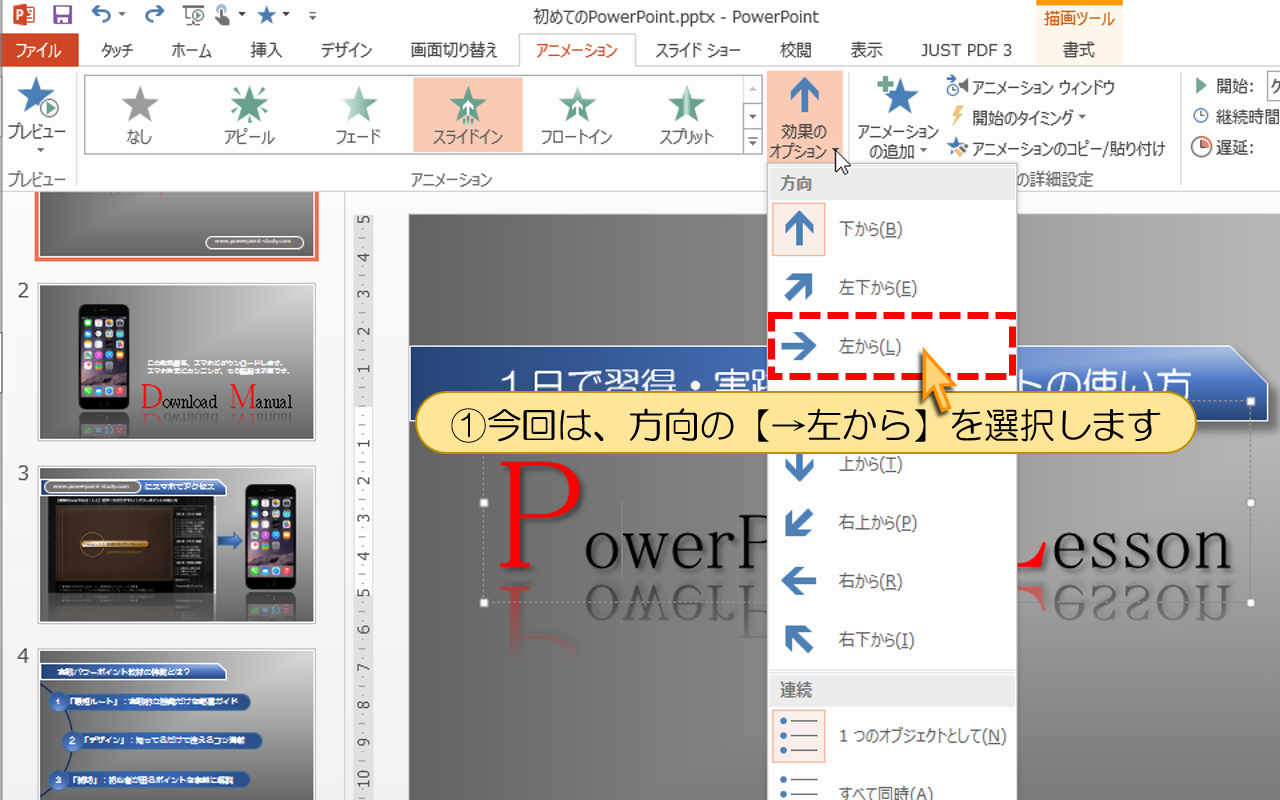Switch to the 画面切り替え tab

coord(454,50)
